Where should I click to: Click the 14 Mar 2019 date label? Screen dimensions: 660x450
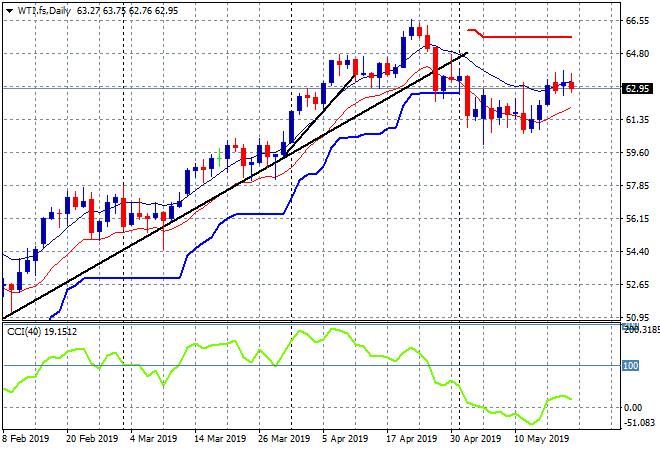click(220, 439)
